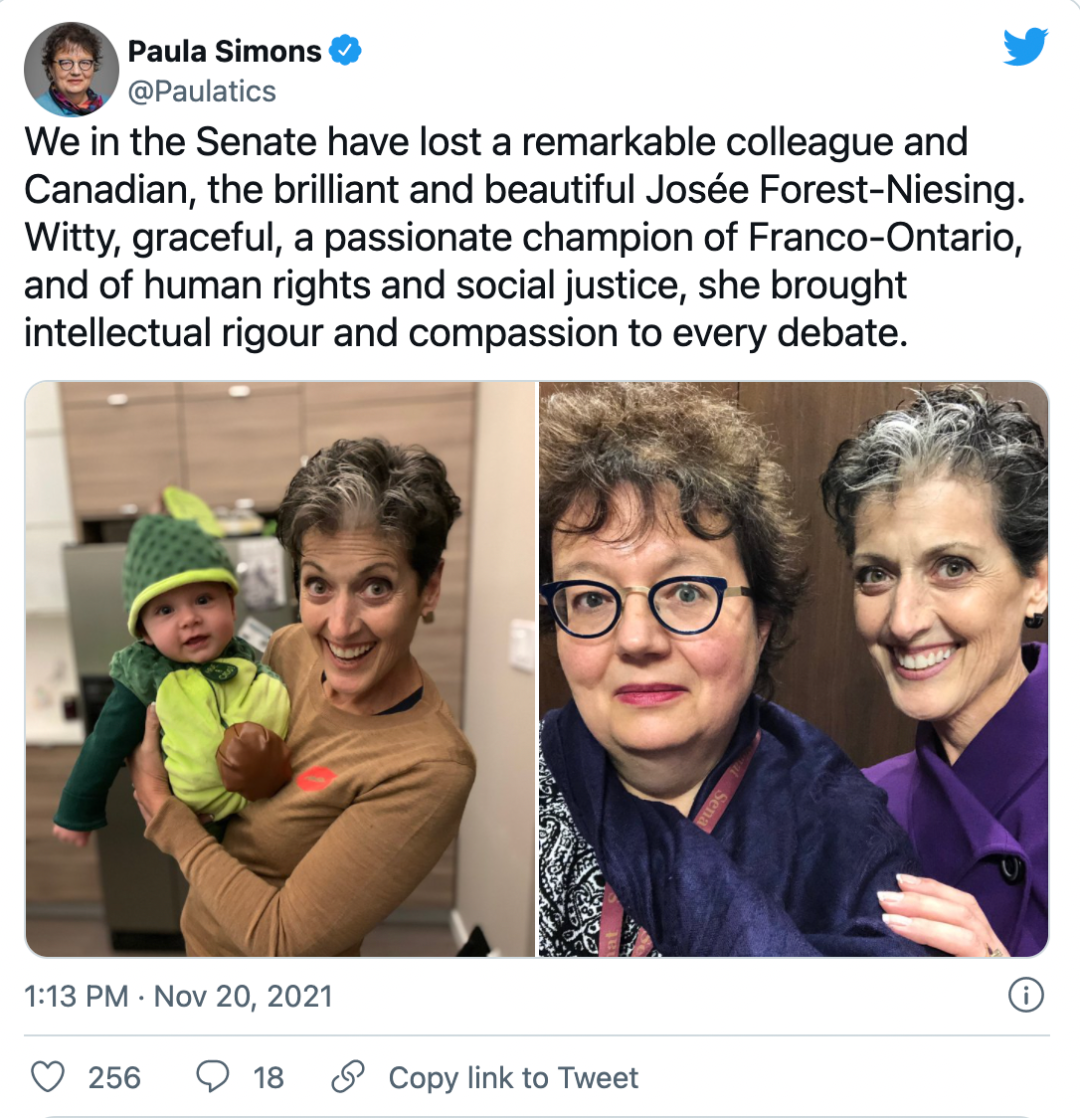Viewport: 1080px width, 1118px height.
Task: Click the reply speech bubble icon
Action: tap(212, 1077)
